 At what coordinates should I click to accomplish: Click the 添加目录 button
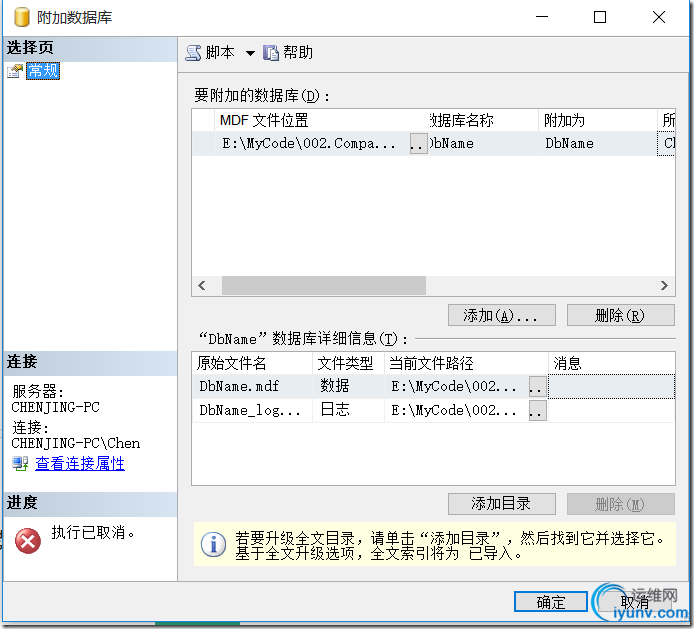(x=501, y=504)
